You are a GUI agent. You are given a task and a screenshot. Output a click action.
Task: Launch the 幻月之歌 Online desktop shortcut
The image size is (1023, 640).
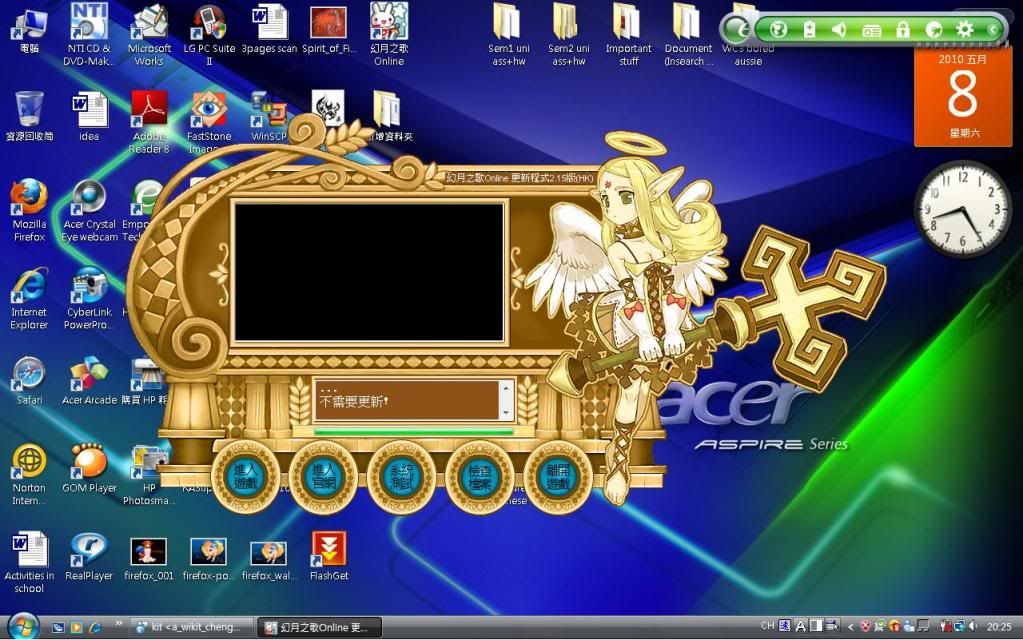click(x=389, y=35)
